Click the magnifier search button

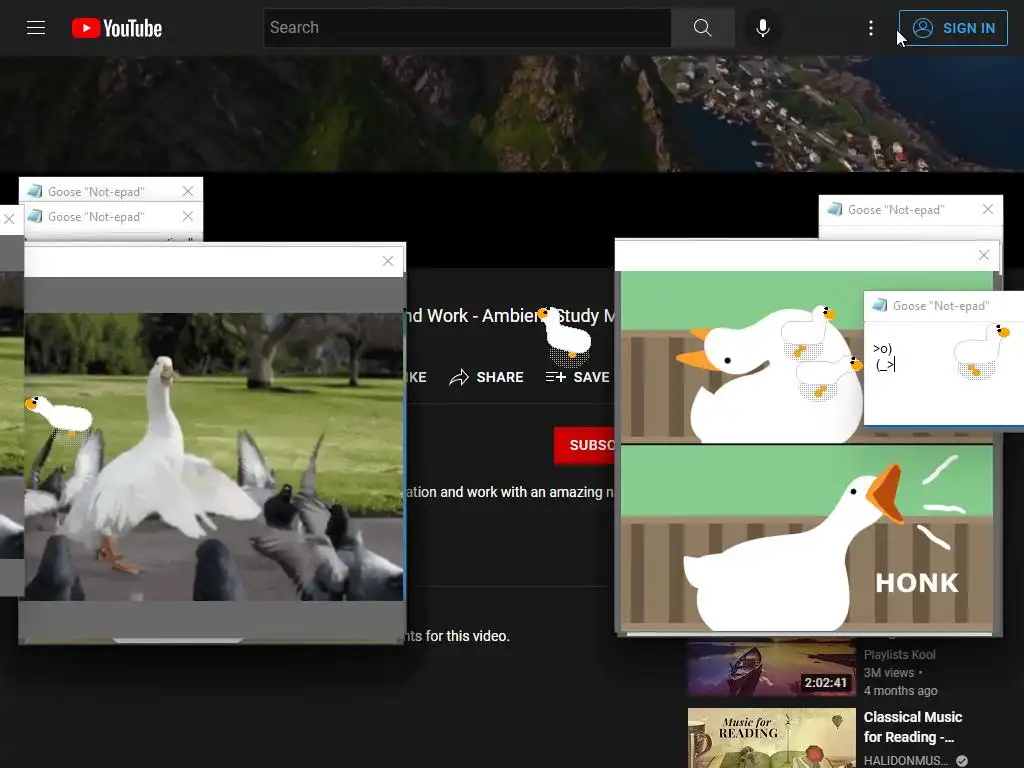[703, 27]
